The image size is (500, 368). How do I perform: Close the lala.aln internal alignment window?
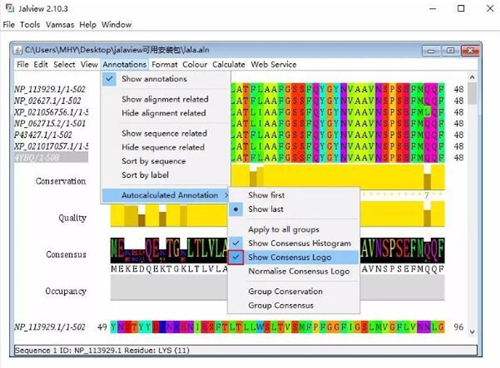point(470,51)
